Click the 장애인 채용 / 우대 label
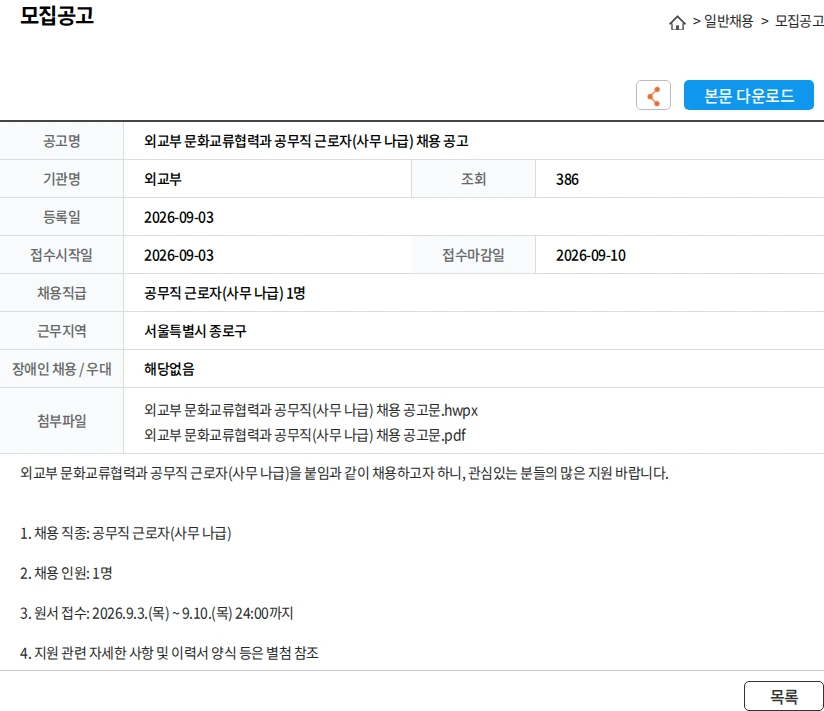 61,369
